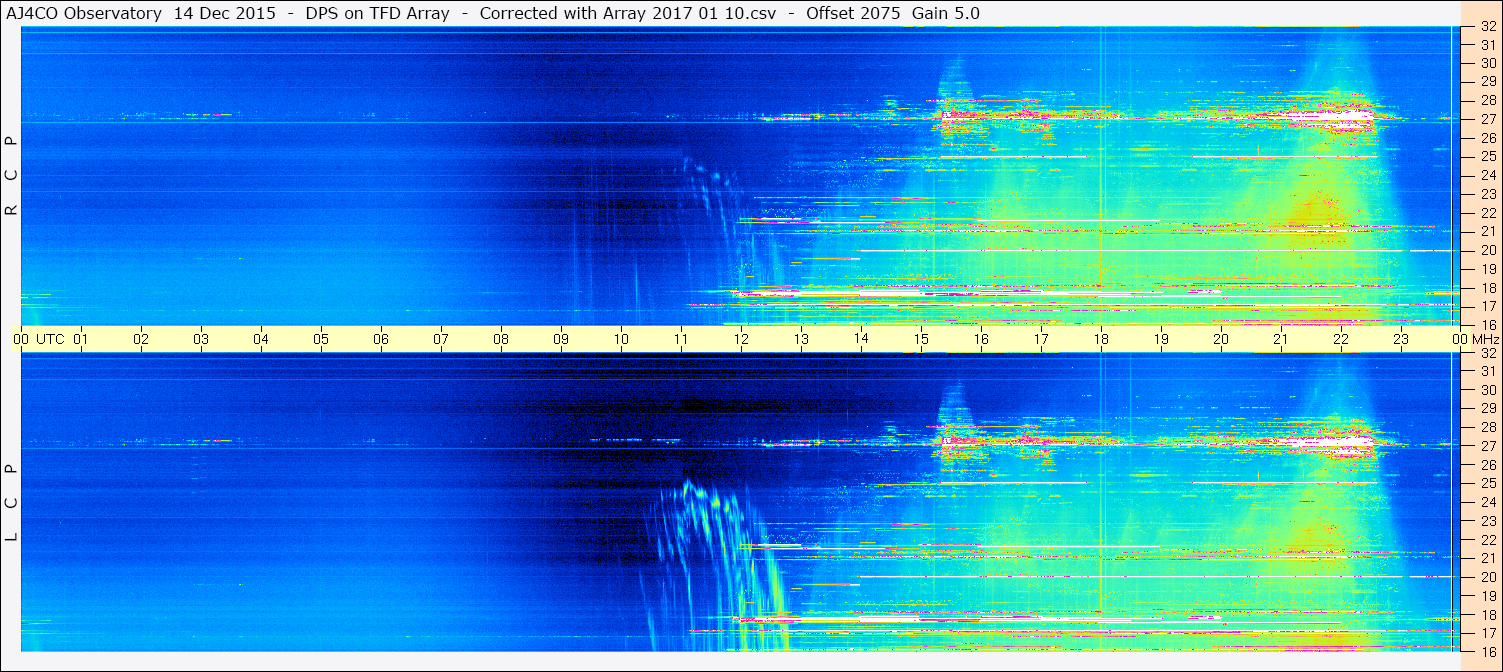Click the 20 MHz tick in RCP panel
The height and width of the screenshot is (672, 1503).
[x=1487, y=250]
